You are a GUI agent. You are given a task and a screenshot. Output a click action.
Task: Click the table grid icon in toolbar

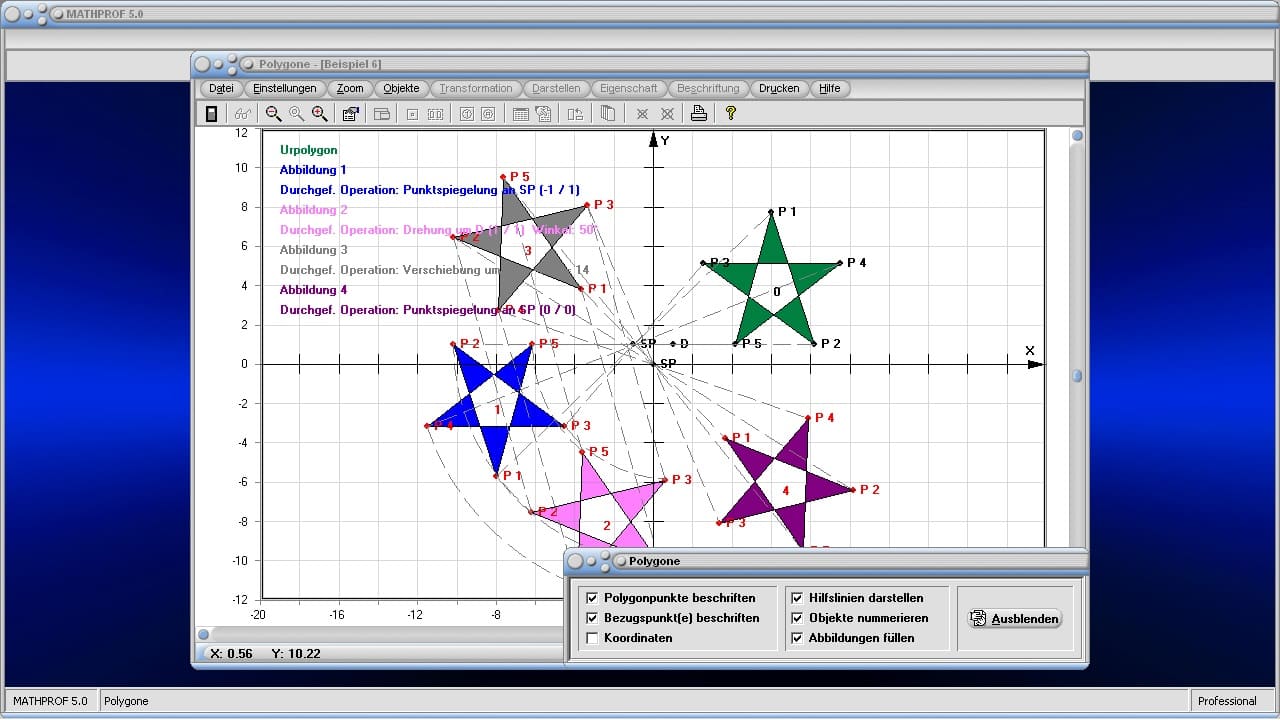click(520, 114)
